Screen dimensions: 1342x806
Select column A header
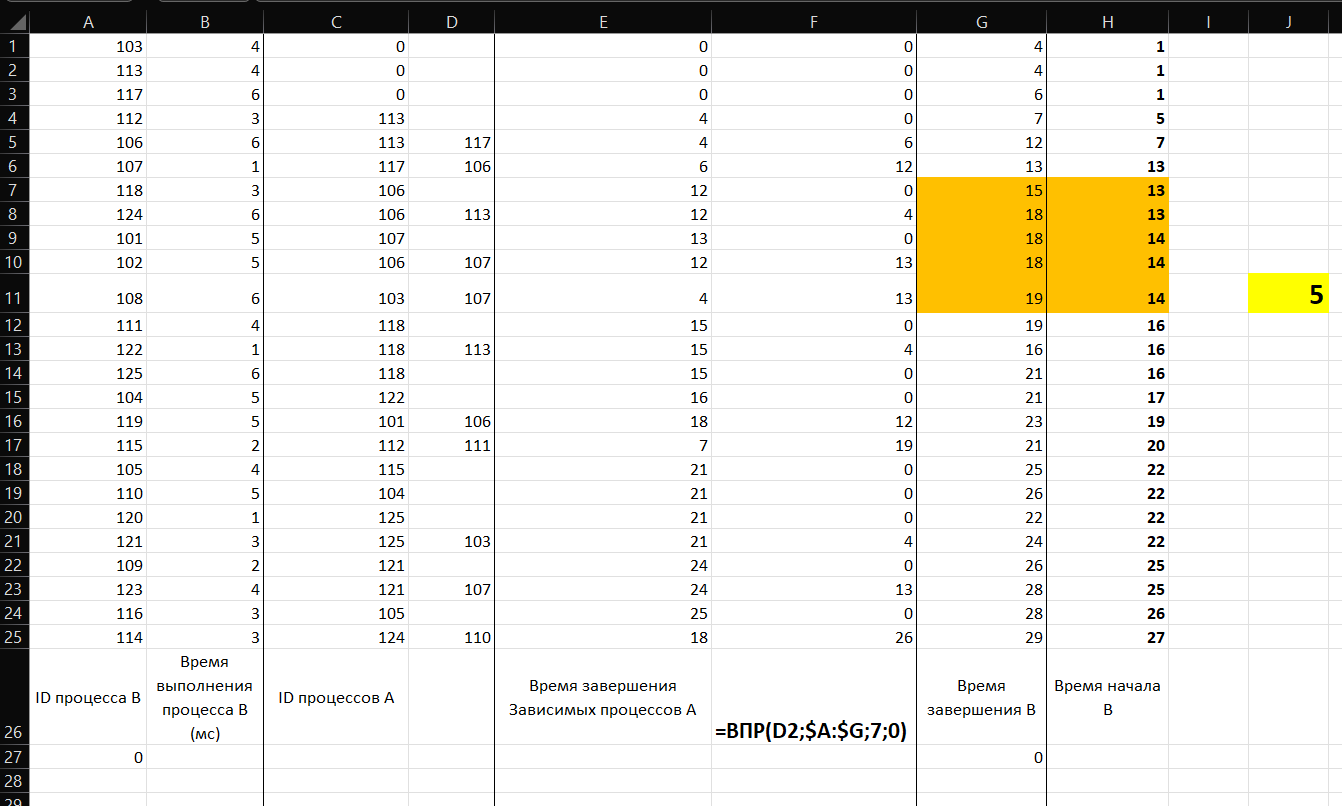88,23
